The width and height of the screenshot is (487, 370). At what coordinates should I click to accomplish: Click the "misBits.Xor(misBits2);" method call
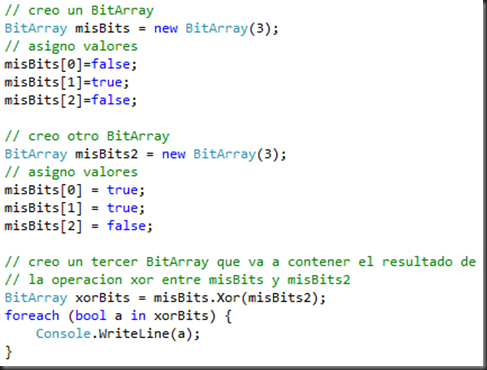240,298
